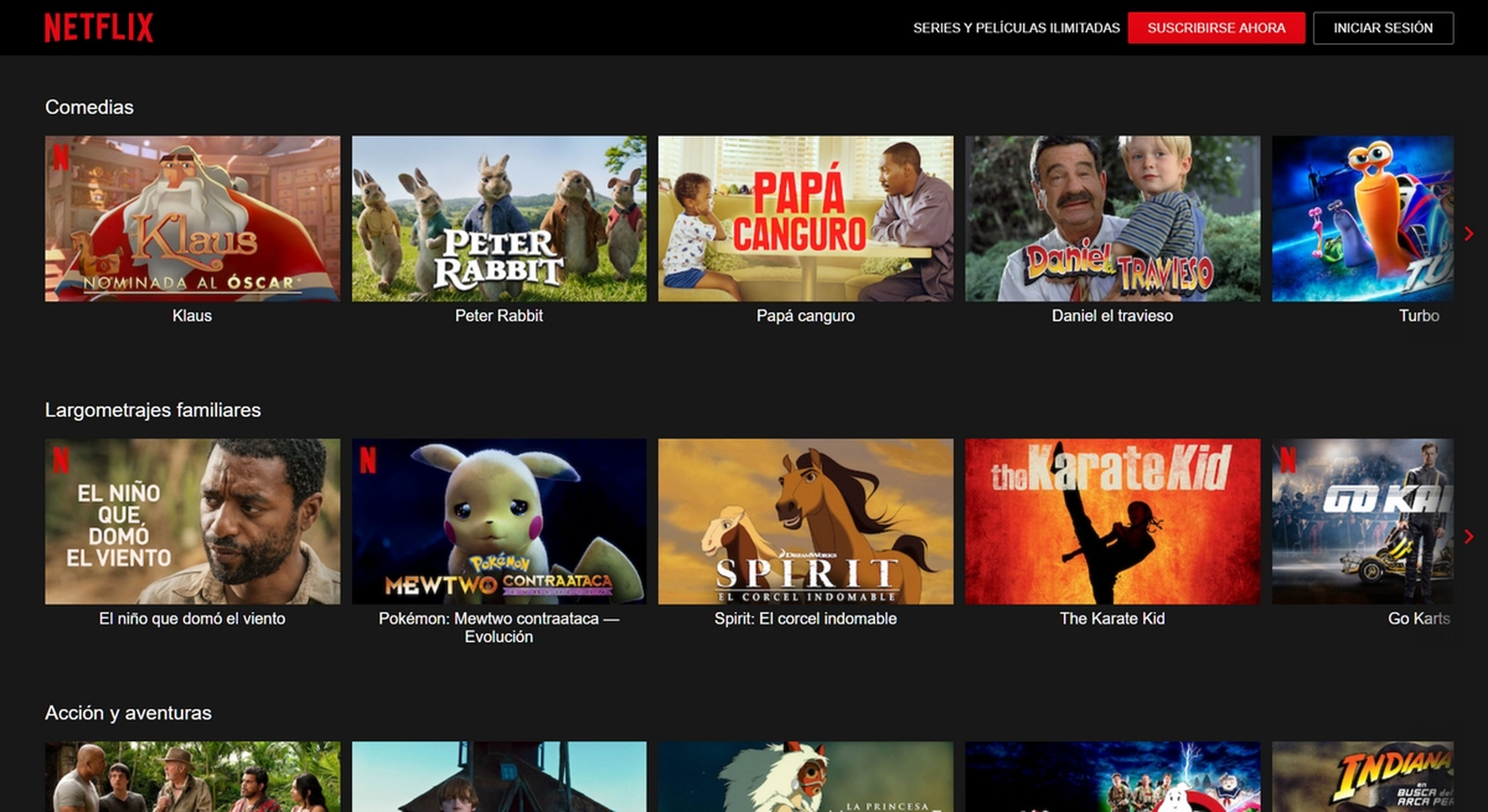1488x812 pixels.
Task: Click the Acción y aventuras section heading
Action: click(x=128, y=713)
